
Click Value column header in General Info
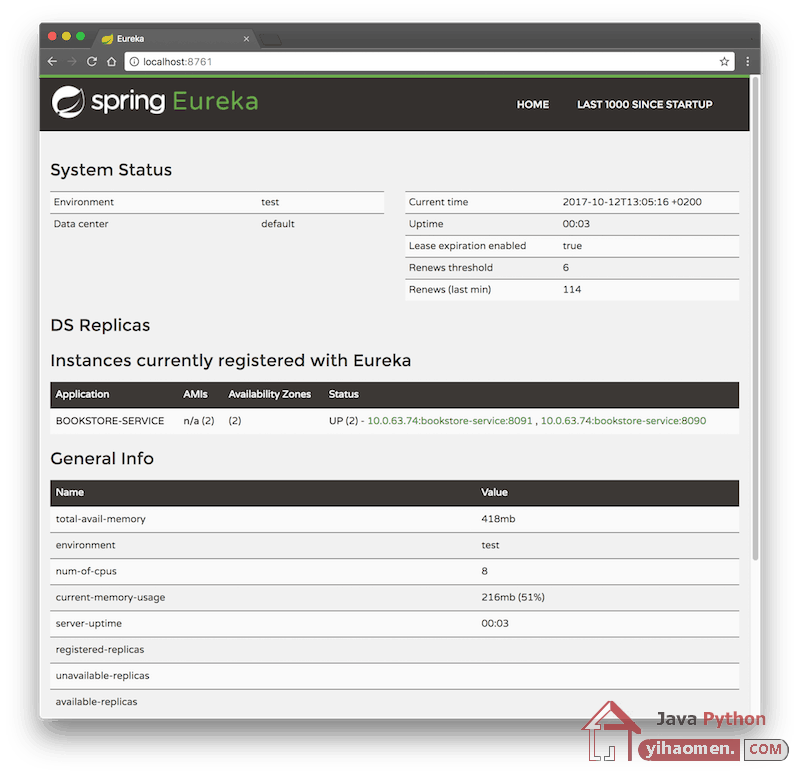[494, 492]
